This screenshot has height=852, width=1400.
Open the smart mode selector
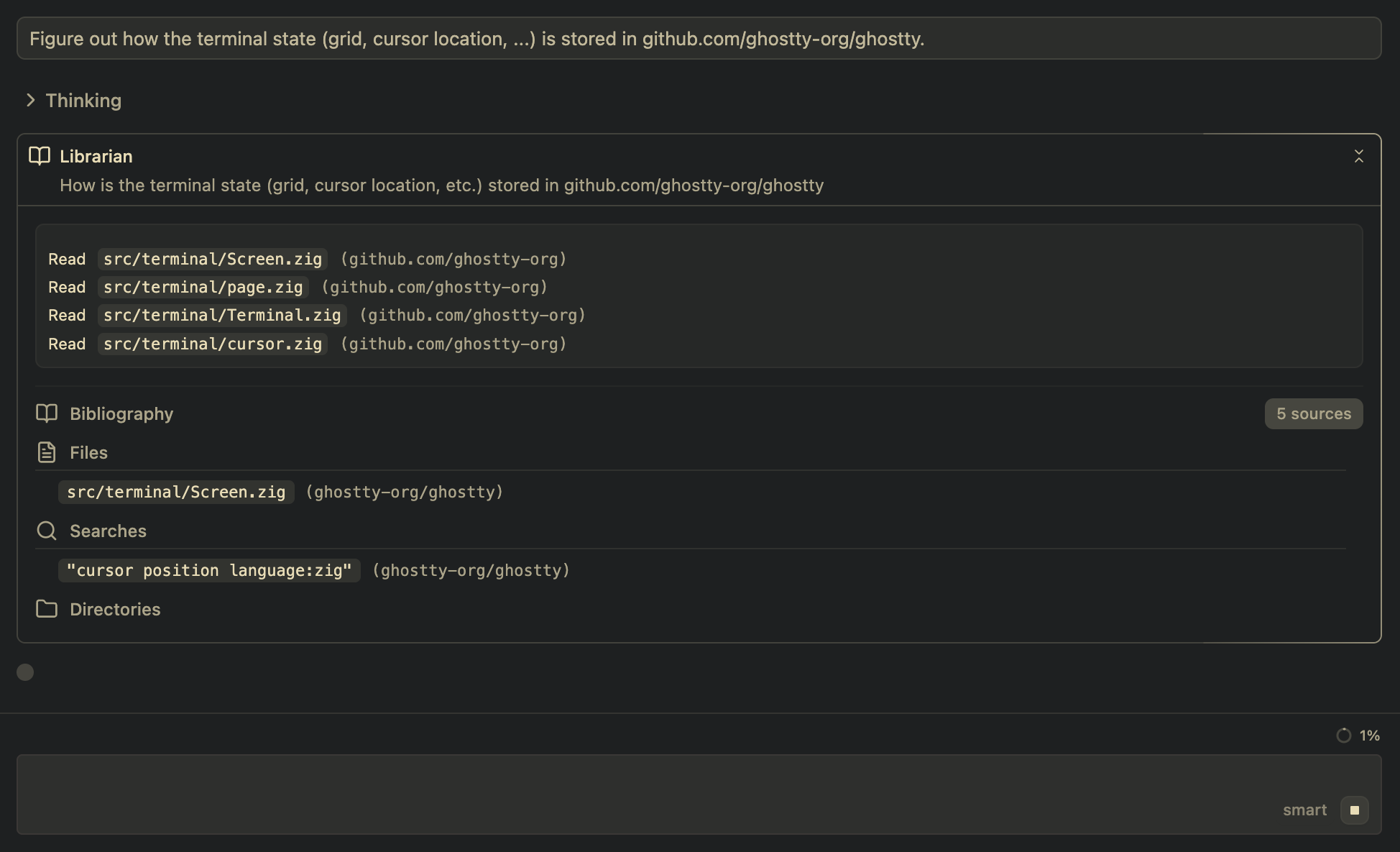1304,810
